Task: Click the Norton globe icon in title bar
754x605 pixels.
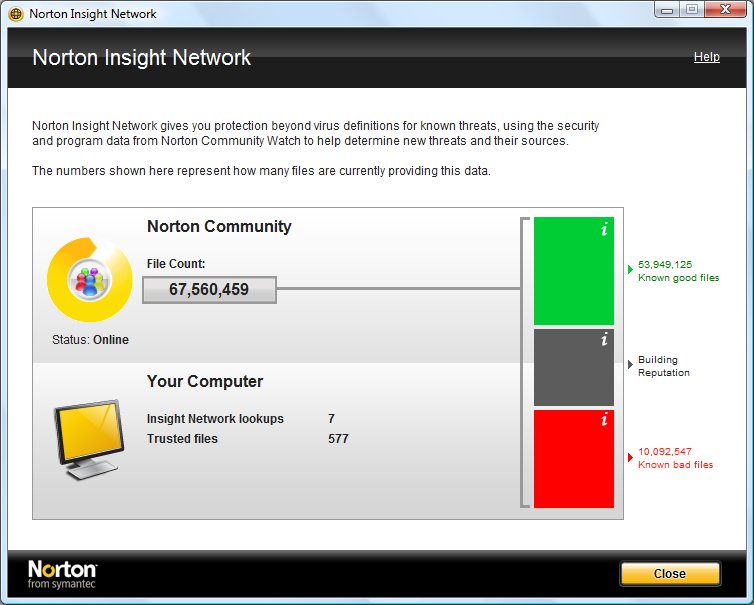Action: pyautogui.click(x=16, y=14)
